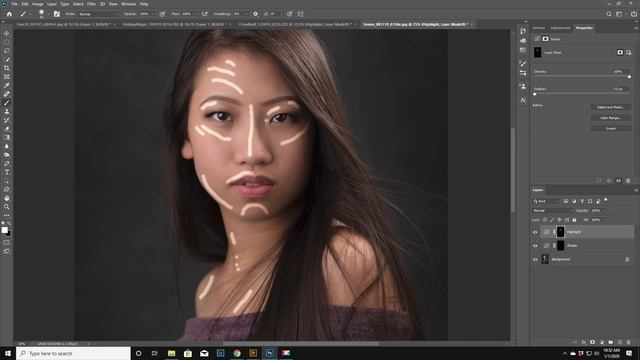The height and width of the screenshot is (360, 640).
Task: Hide the Shade layer
Action: (x=535, y=246)
